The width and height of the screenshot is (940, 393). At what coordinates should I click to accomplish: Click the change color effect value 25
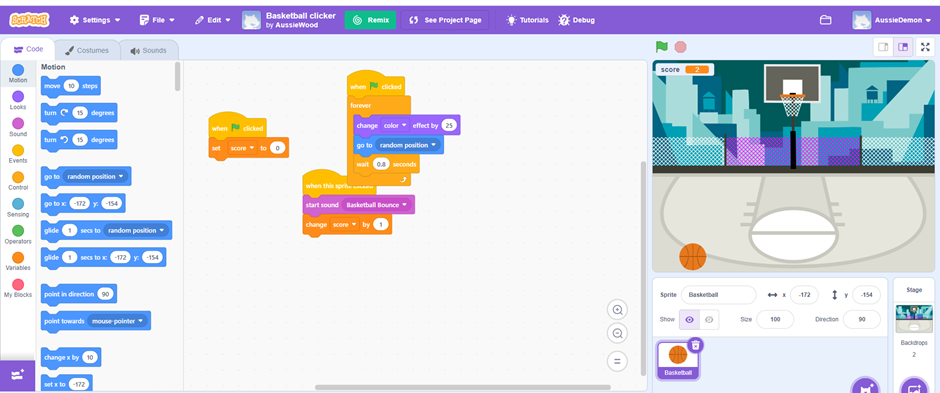(x=448, y=126)
